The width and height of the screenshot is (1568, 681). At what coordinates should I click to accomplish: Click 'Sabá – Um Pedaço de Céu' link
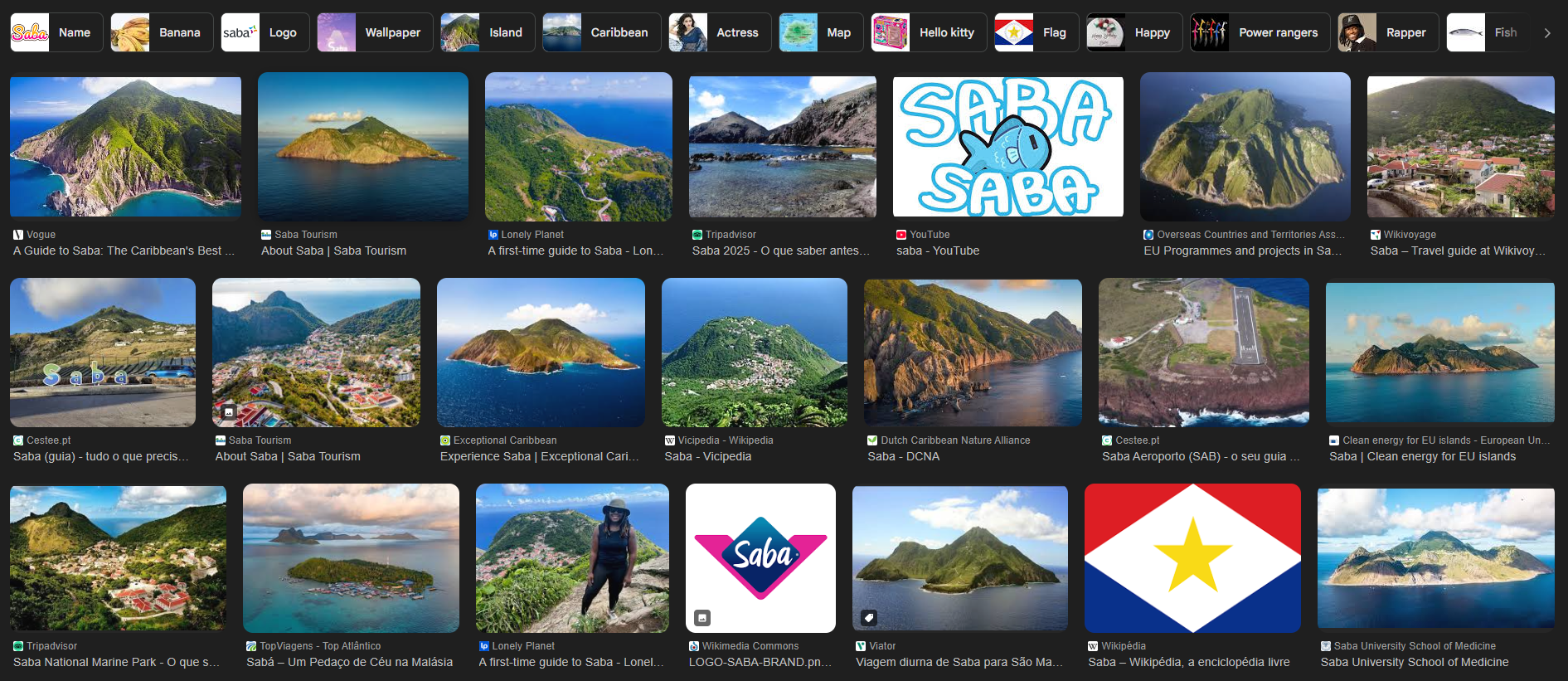(349, 662)
